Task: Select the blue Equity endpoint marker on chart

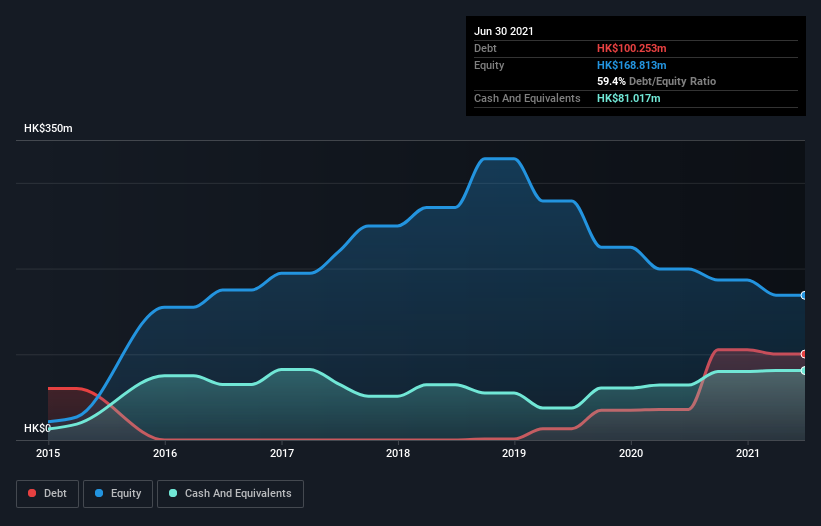Action: (804, 295)
